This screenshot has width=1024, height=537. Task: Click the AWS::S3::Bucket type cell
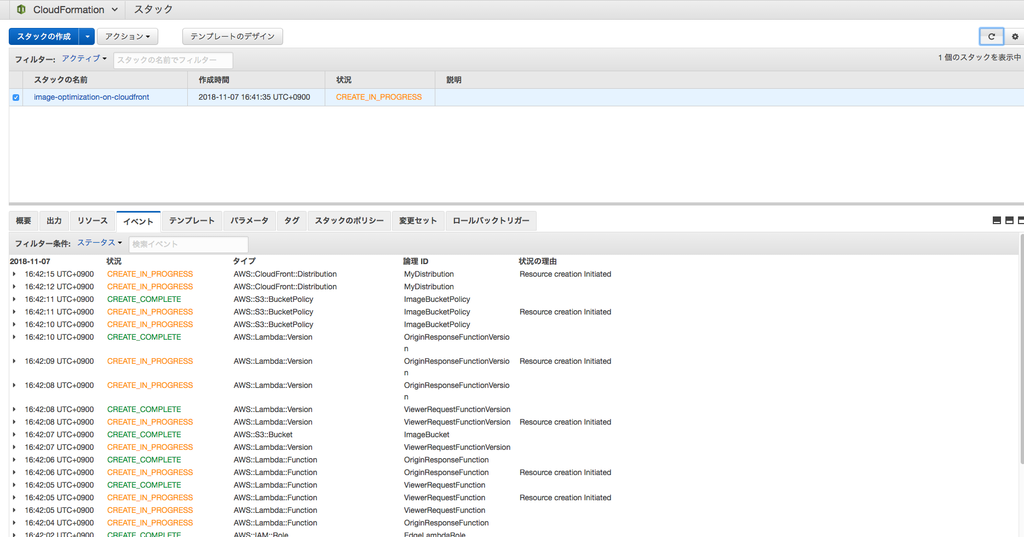(x=263, y=434)
